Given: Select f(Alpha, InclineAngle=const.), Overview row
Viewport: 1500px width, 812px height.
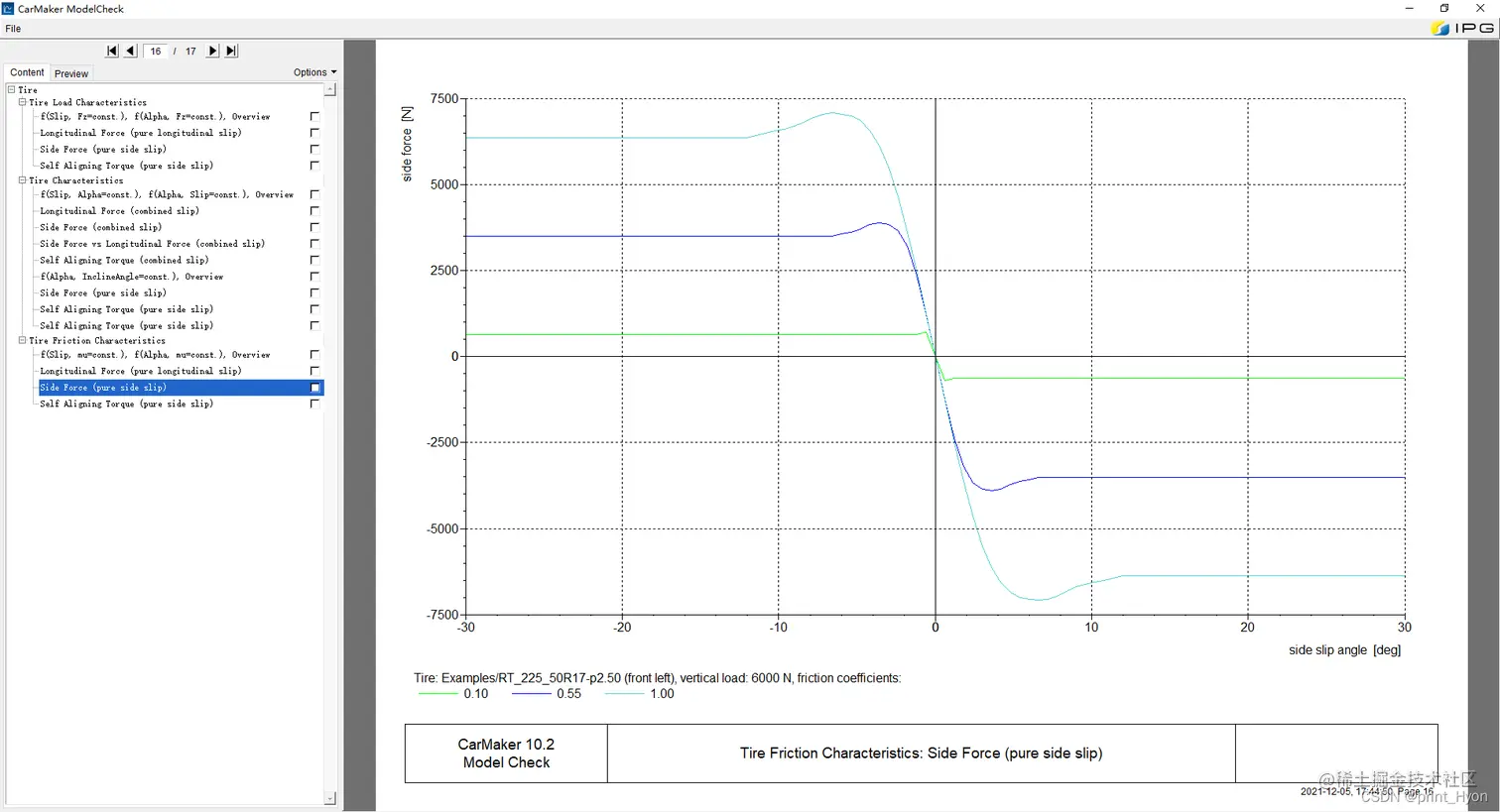Looking at the screenshot, I should [x=131, y=277].
